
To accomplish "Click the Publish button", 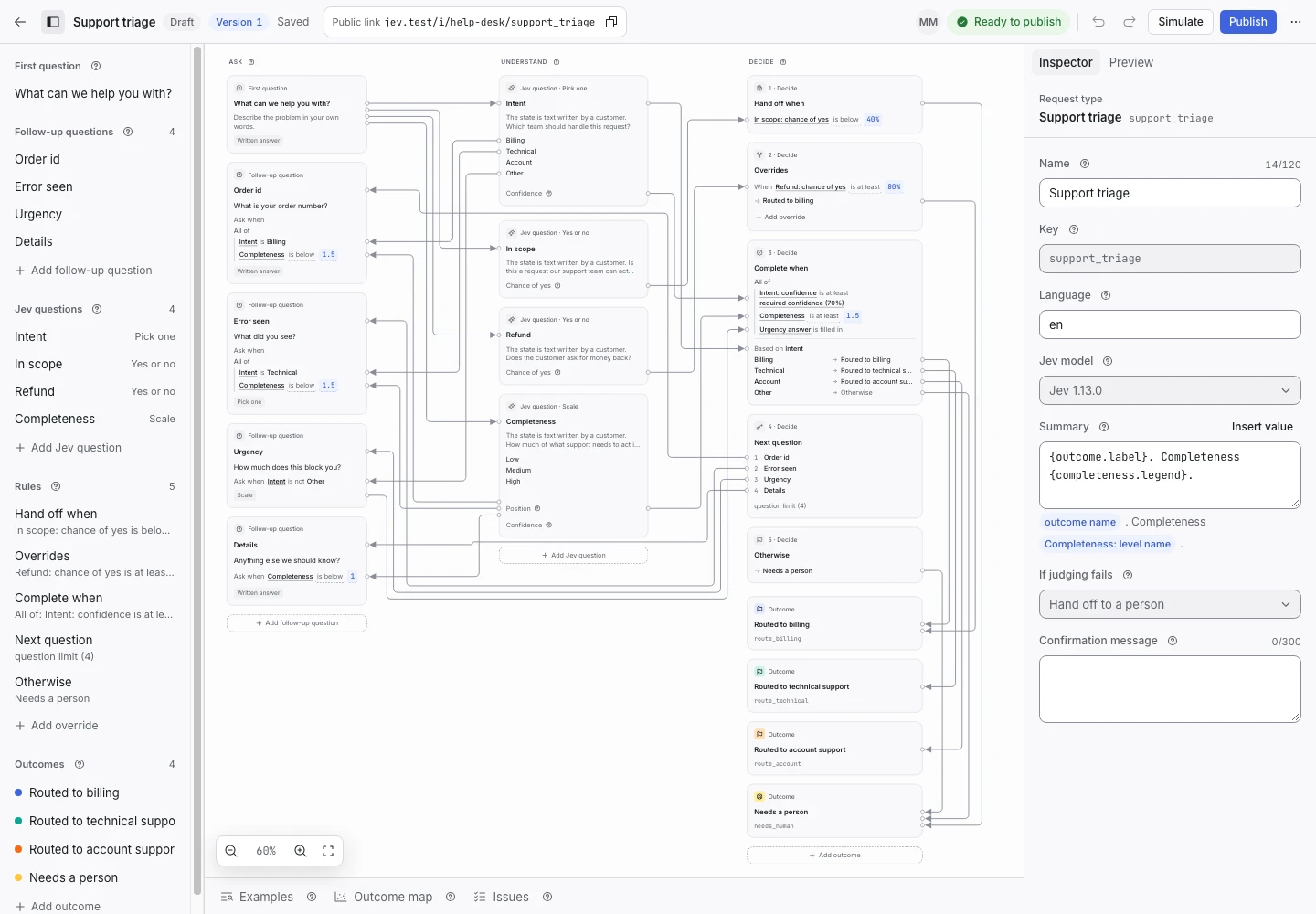I will [x=1247, y=22].
